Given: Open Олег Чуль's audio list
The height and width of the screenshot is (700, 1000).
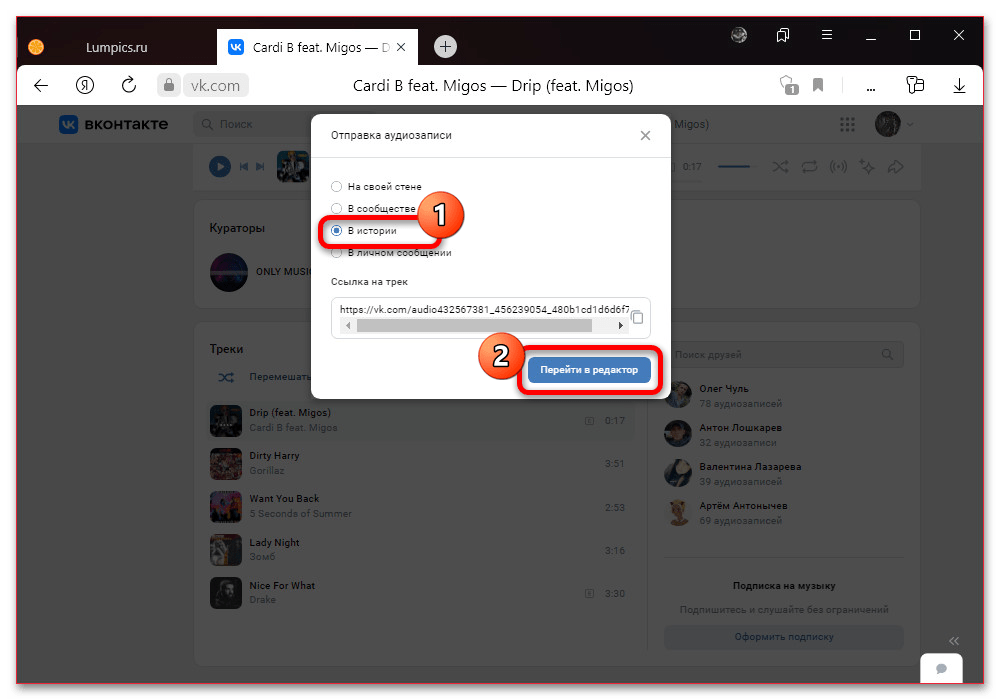Looking at the screenshot, I should tap(784, 396).
